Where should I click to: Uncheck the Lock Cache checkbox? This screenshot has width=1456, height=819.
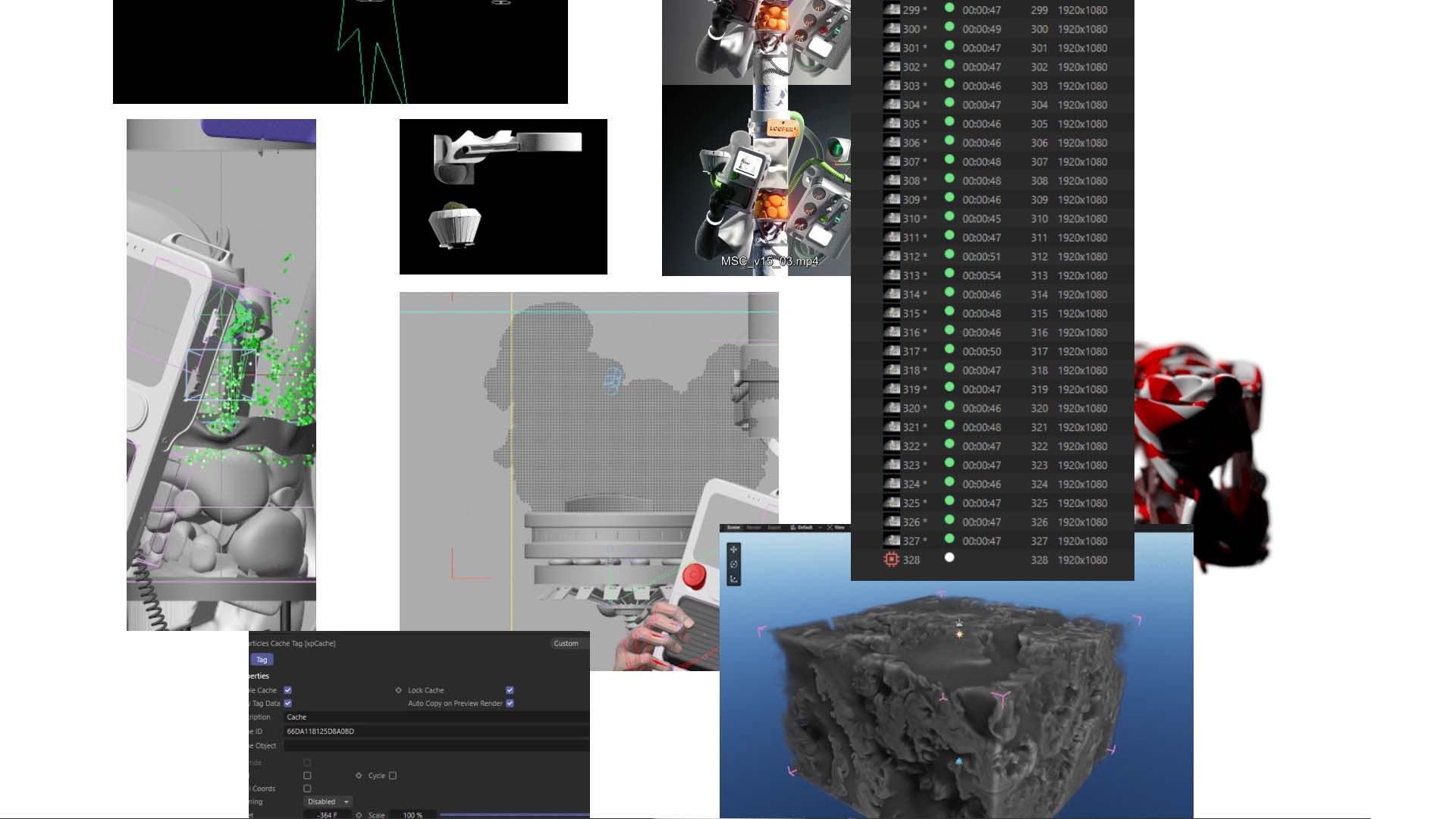coord(510,690)
